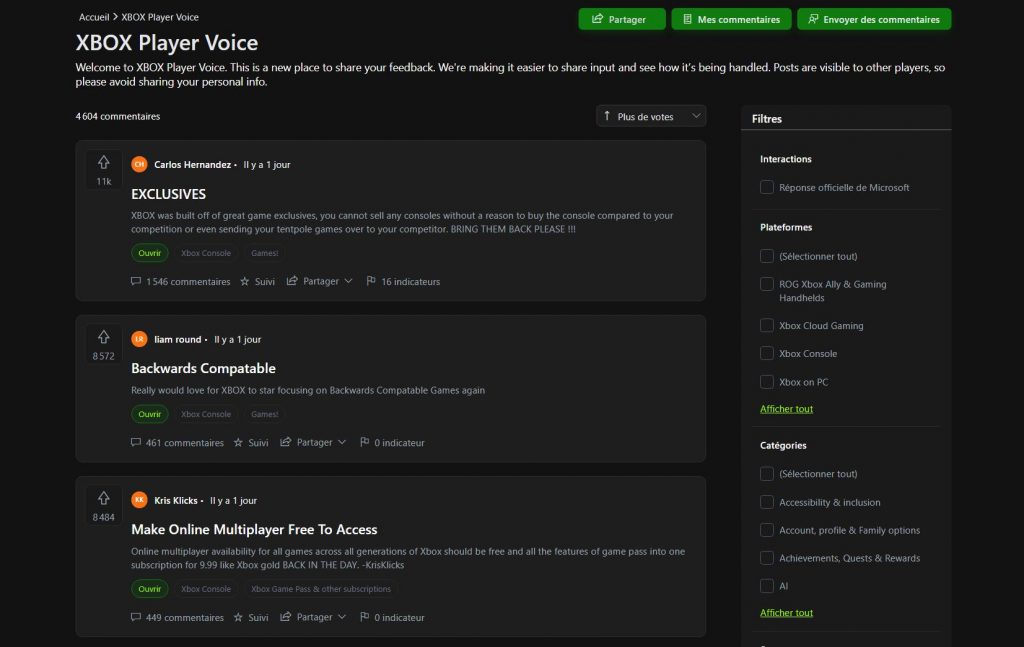This screenshot has width=1024, height=647.
Task: Click Kris Klicks author name
Action: click(176, 501)
